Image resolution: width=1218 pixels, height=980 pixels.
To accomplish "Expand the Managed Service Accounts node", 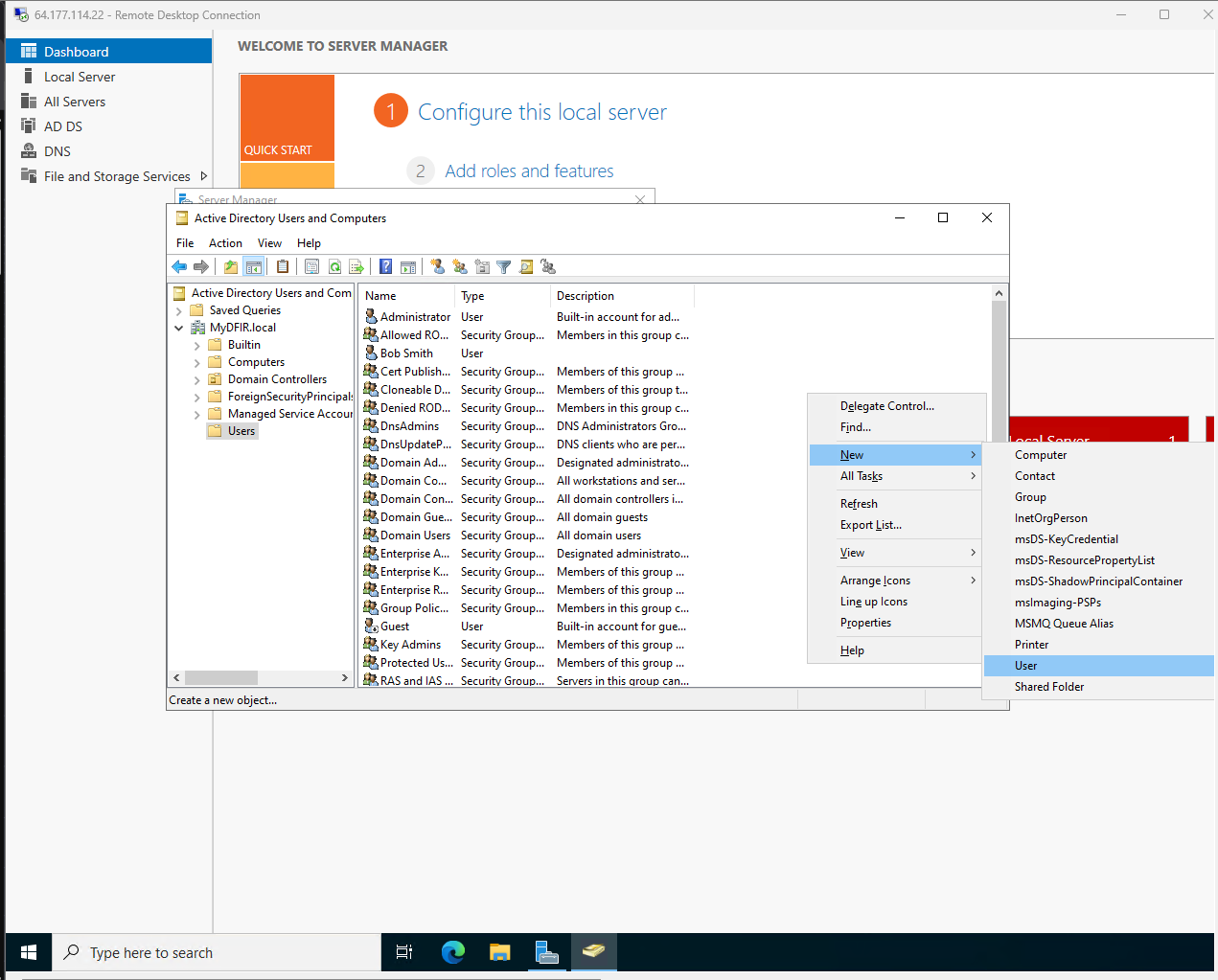I will click(197, 414).
